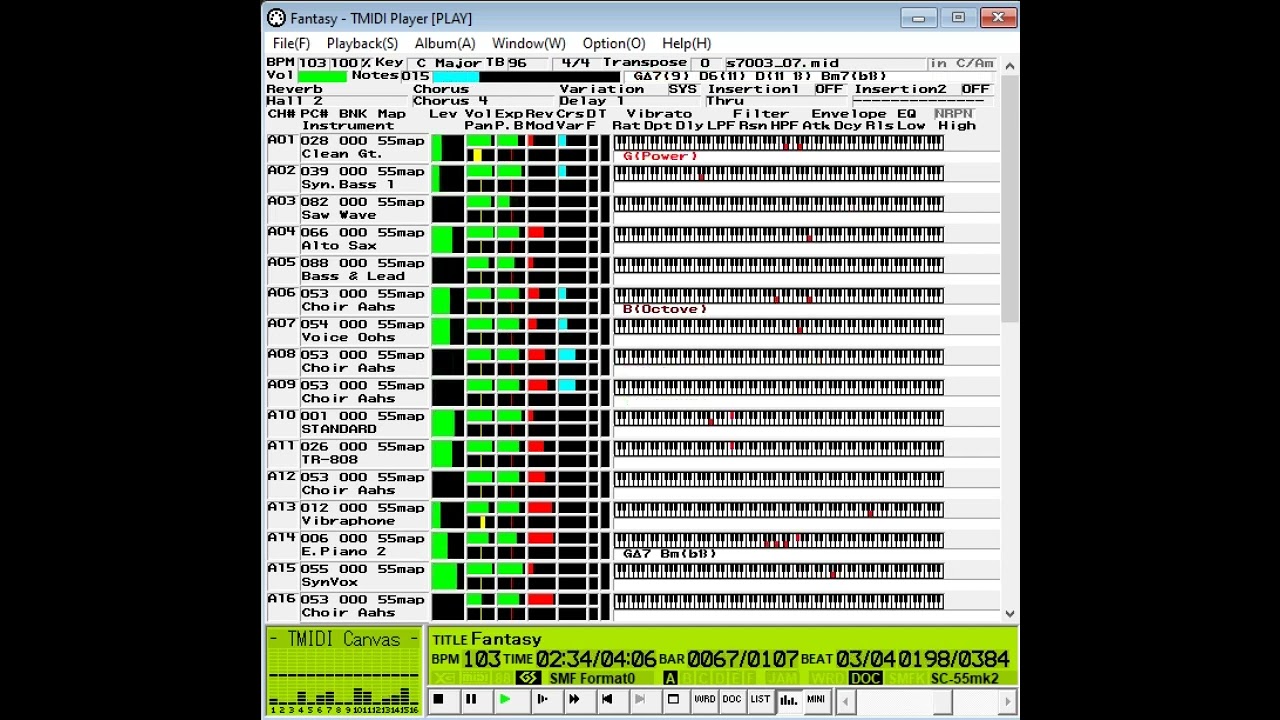Toggle the level meter bars icon
The height and width of the screenshot is (720, 1280).
(788, 700)
